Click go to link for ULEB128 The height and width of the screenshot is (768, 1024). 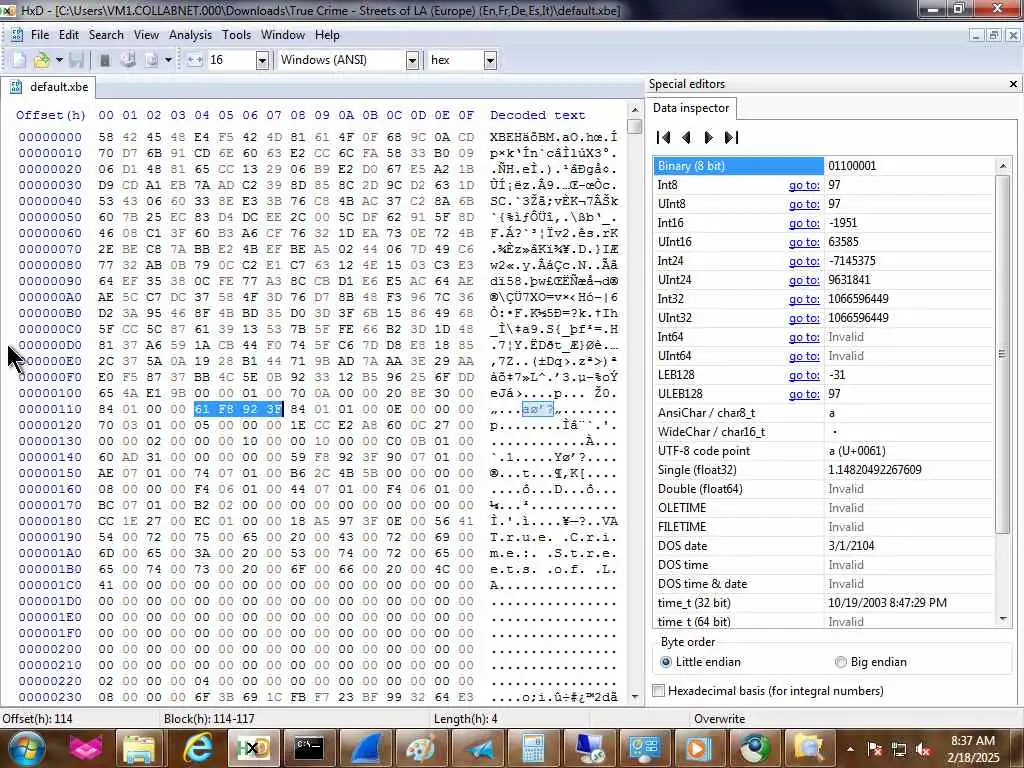804,394
